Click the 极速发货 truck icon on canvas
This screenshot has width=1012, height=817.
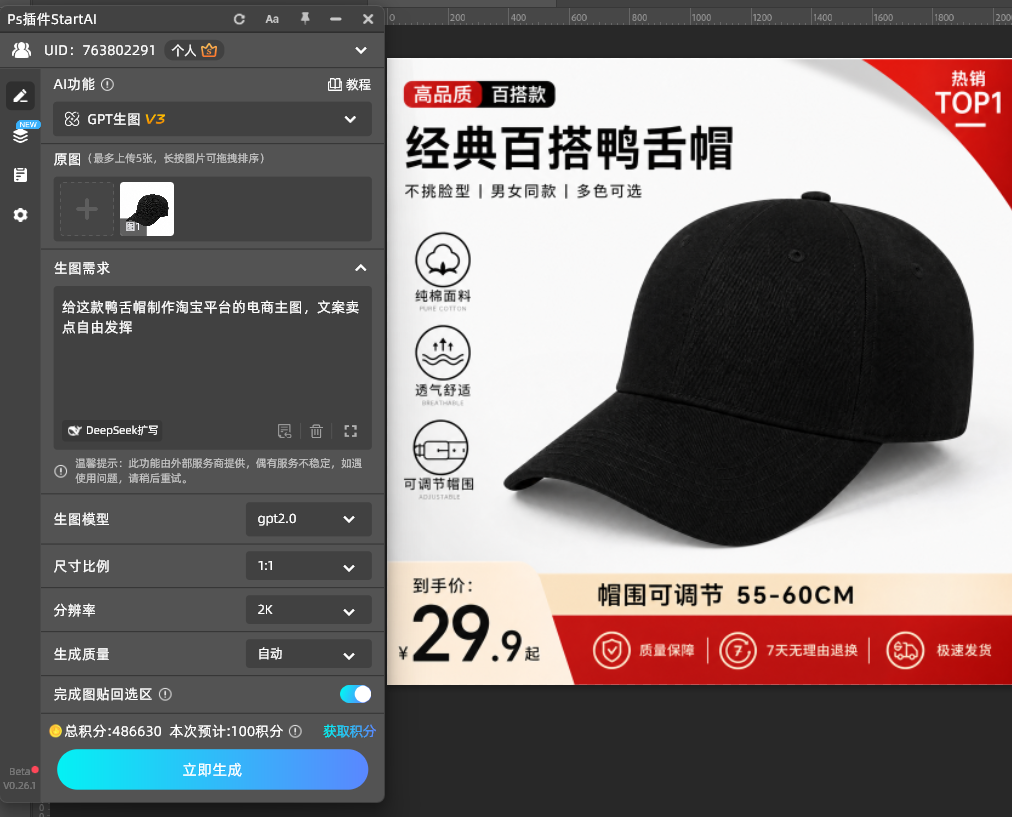tap(905, 651)
